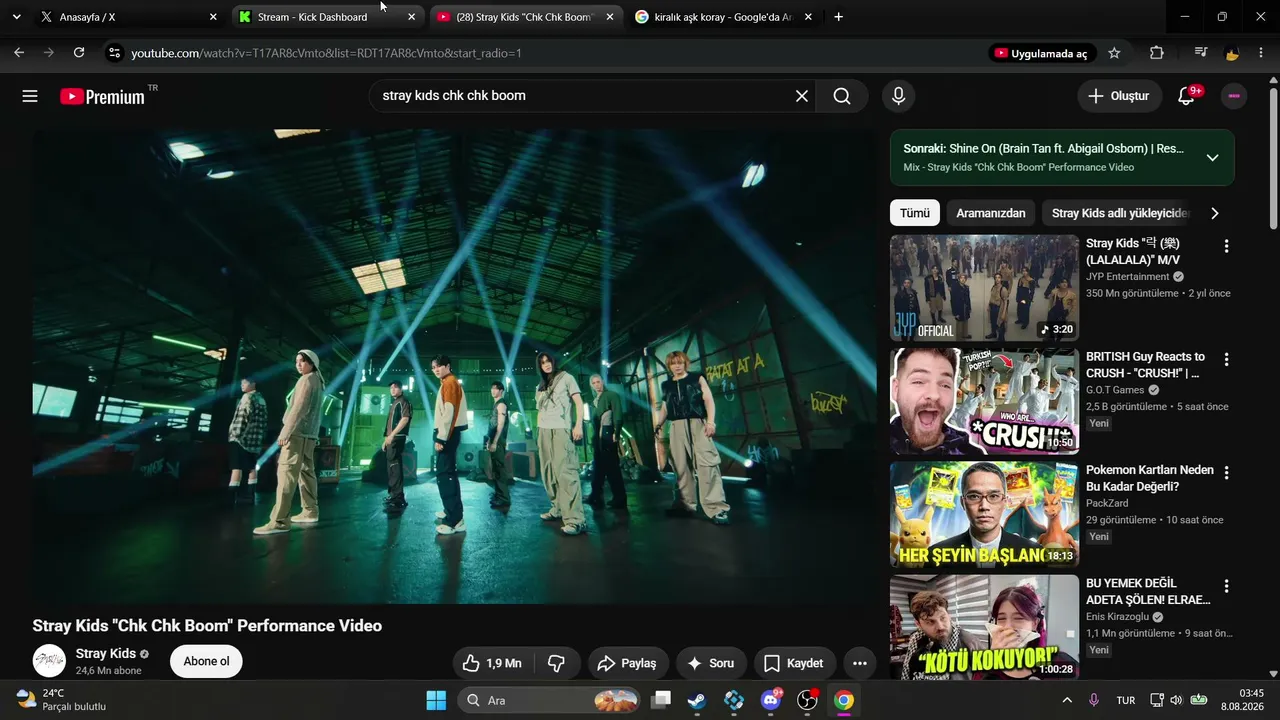Open YouTube notifications bell

(1187, 96)
